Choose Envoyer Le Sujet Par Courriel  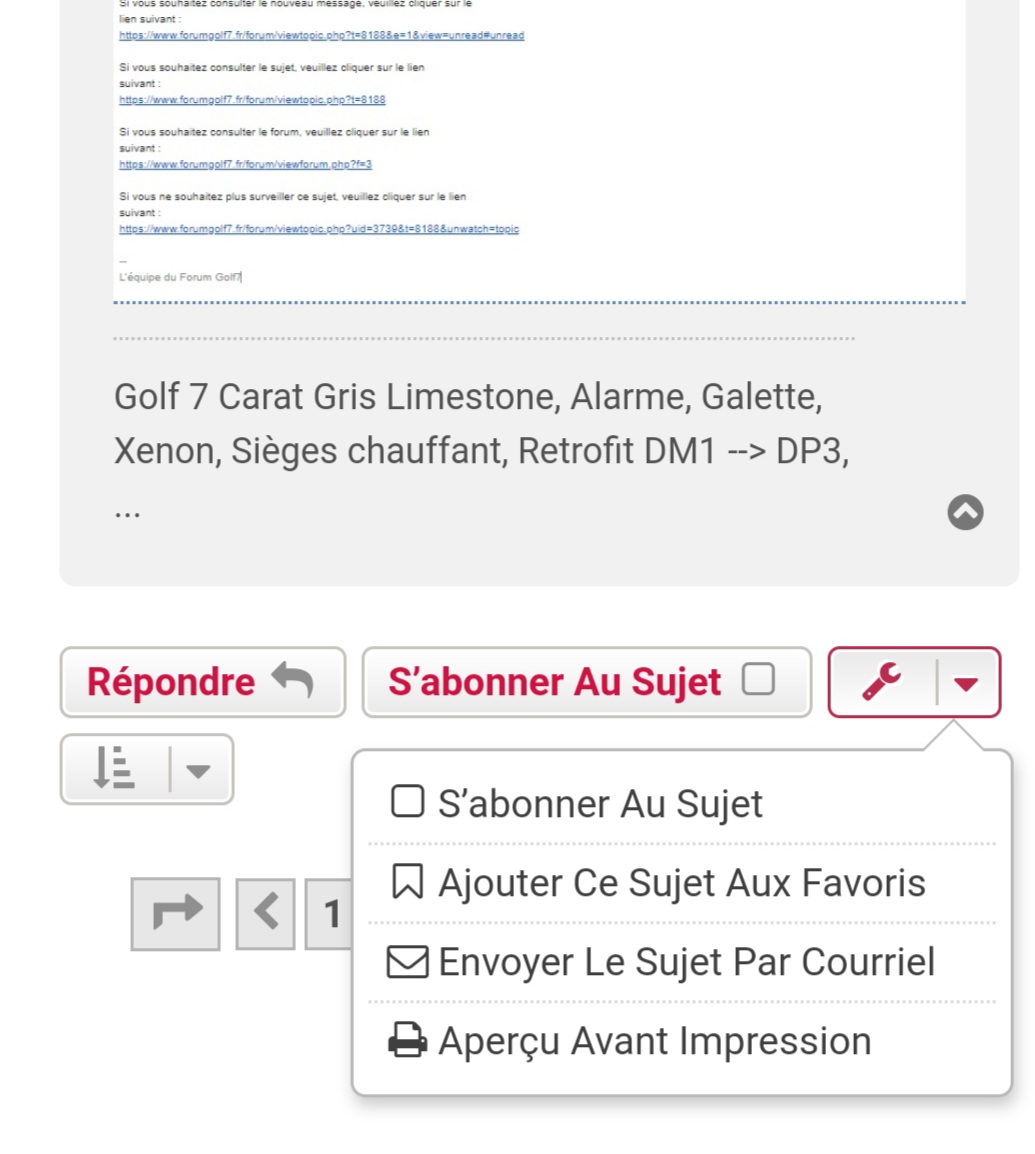click(681, 961)
